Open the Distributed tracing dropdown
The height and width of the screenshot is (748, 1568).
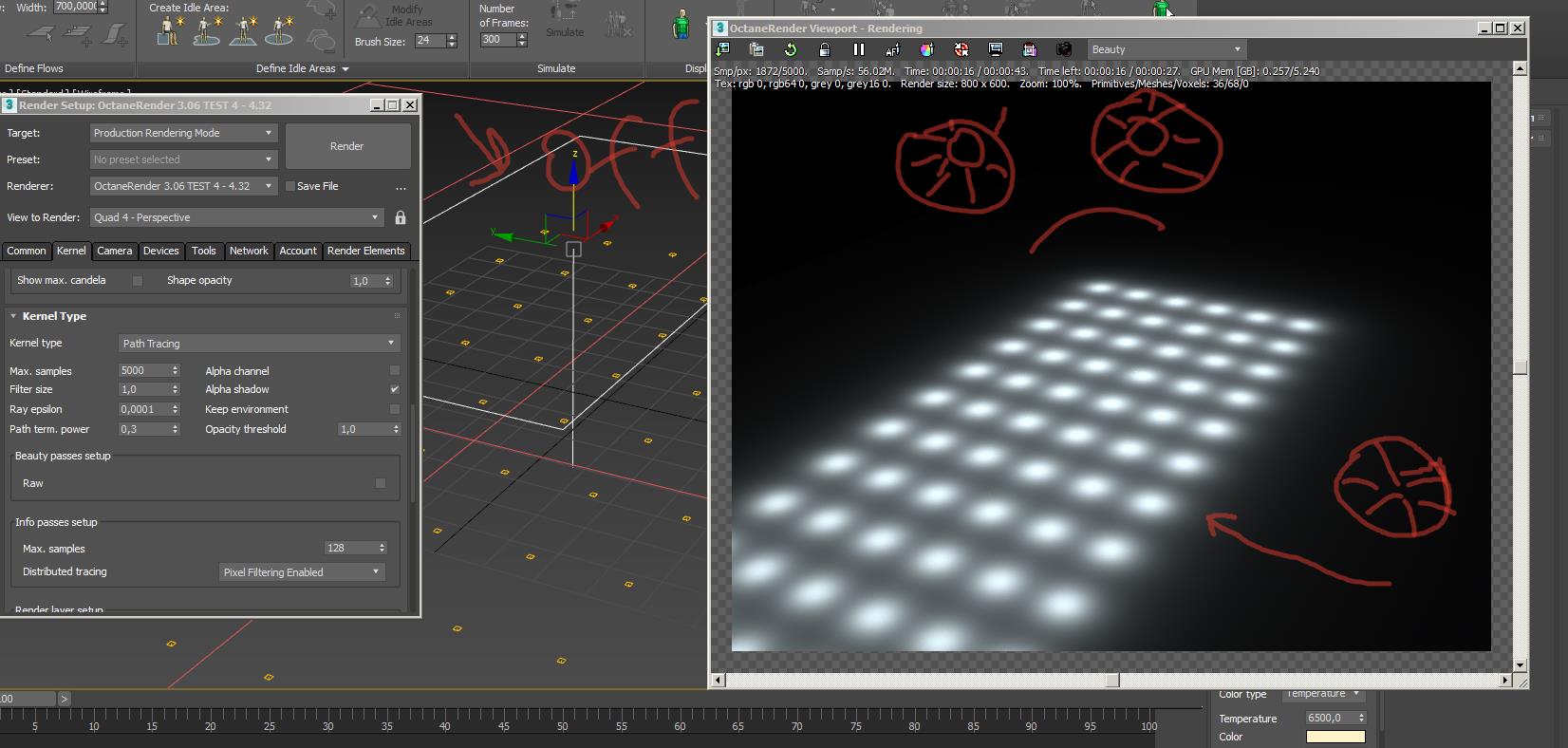point(302,571)
